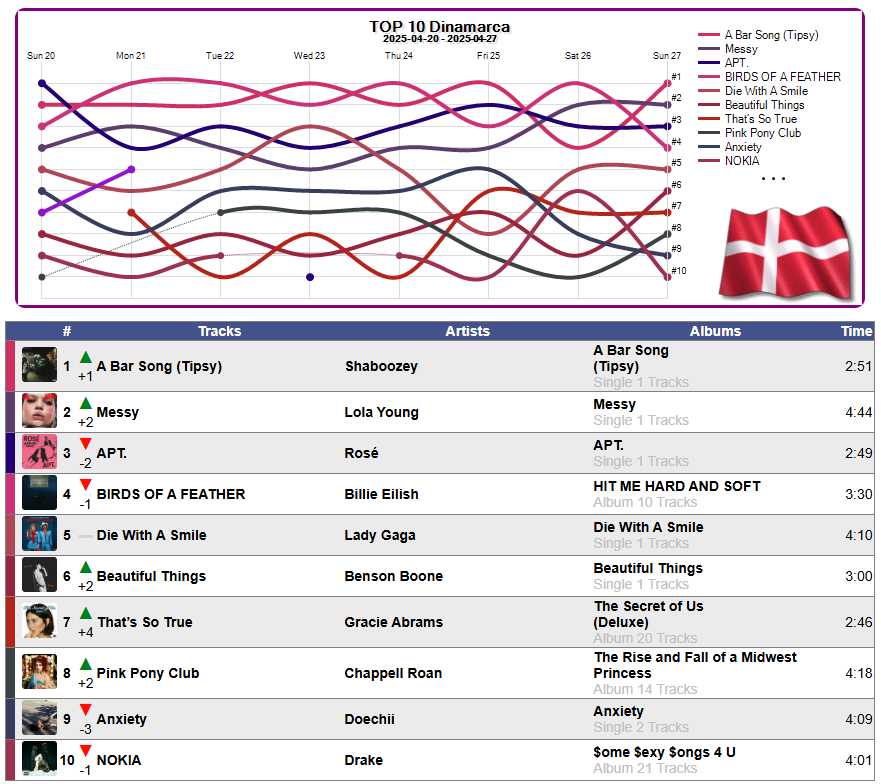Click artist name Shaboozey
The height and width of the screenshot is (784, 881).
pyautogui.click(x=381, y=366)
